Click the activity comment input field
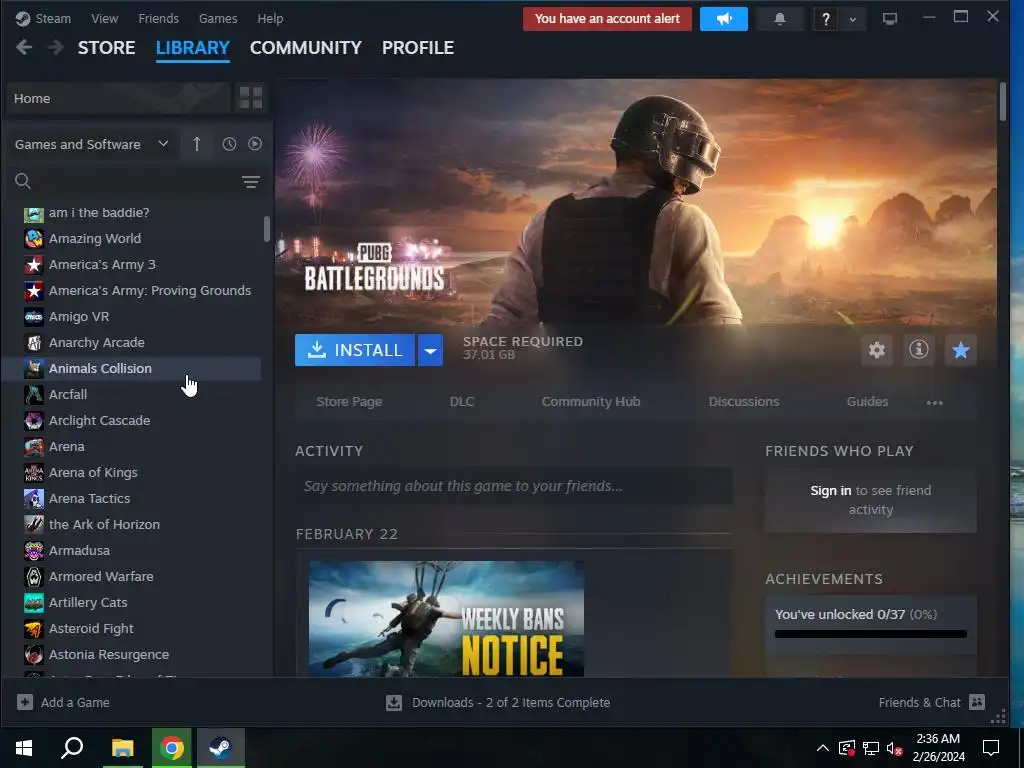The width and height of the screenshot is (1024, 768). 514,486
